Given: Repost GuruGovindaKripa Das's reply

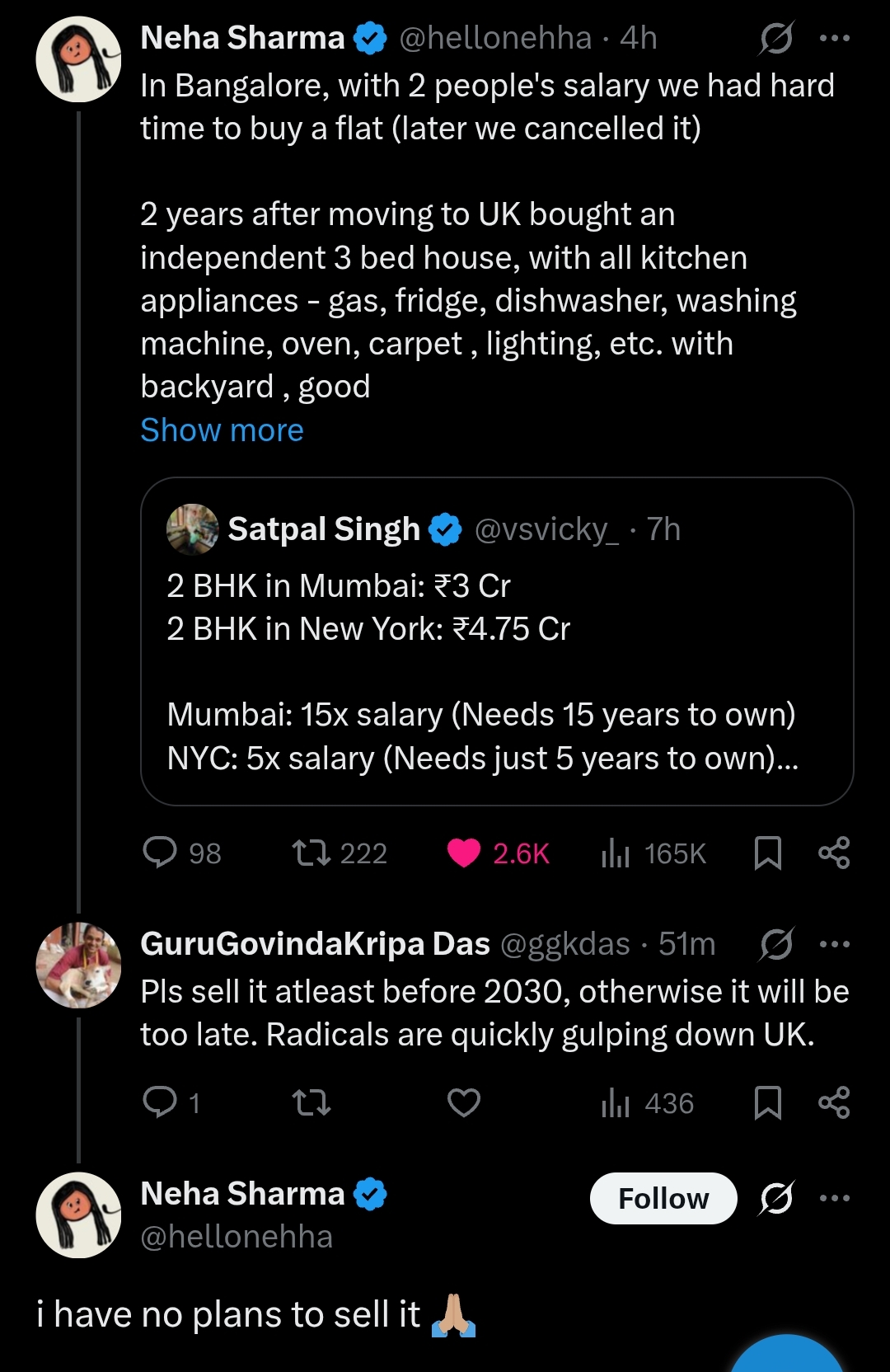Looking at the screenshot, I should click(312, 1102).
